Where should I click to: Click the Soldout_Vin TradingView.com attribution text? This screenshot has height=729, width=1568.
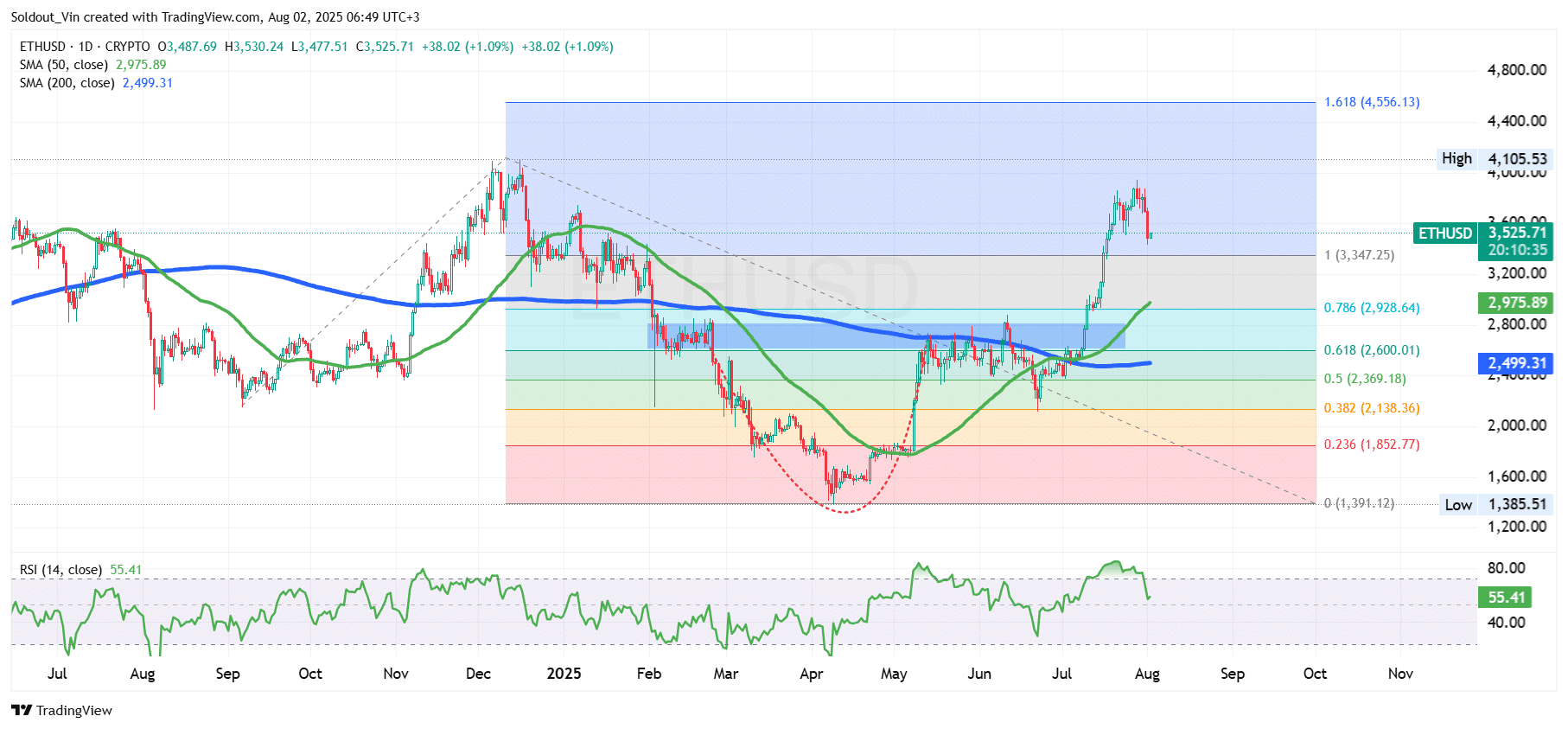(x=214, y=17)
